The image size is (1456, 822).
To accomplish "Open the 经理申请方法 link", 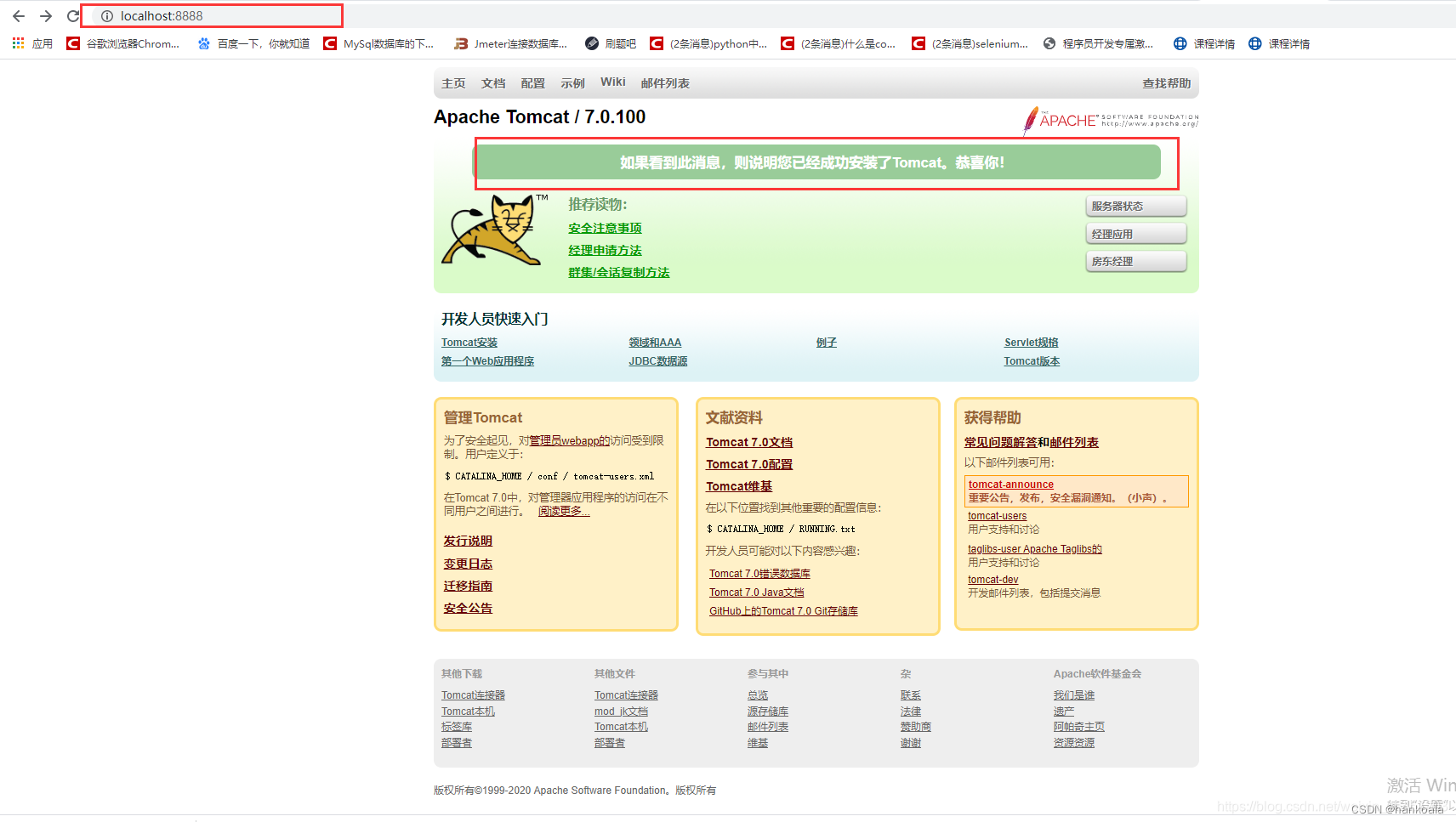I will (x=605, y=250).
